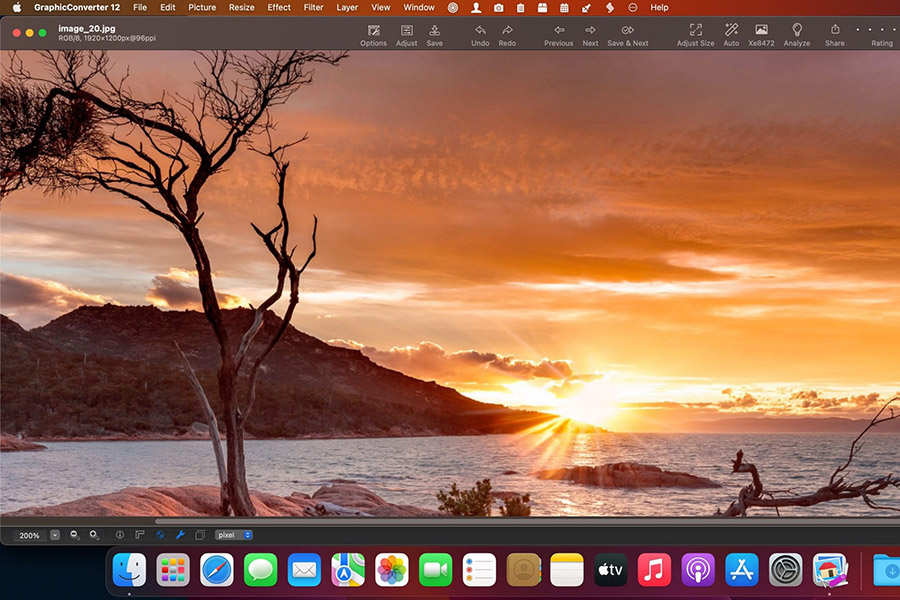
Task: Show image information via the info icon
Action: click(x=119, y=535)
